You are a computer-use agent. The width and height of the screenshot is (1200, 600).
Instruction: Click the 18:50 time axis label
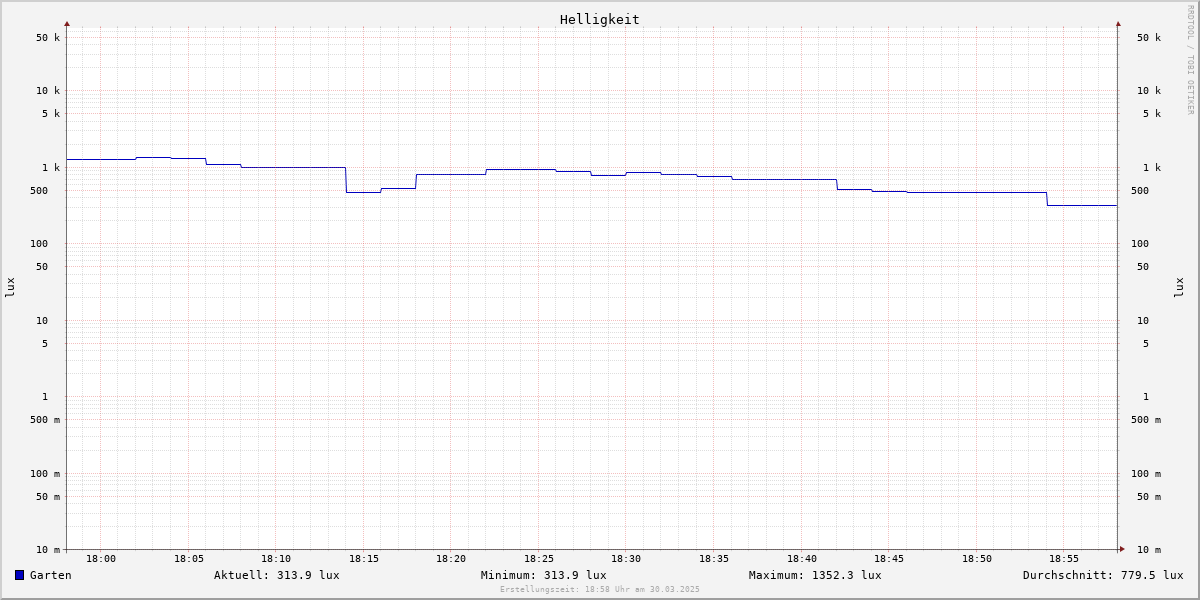pos(977,559)
